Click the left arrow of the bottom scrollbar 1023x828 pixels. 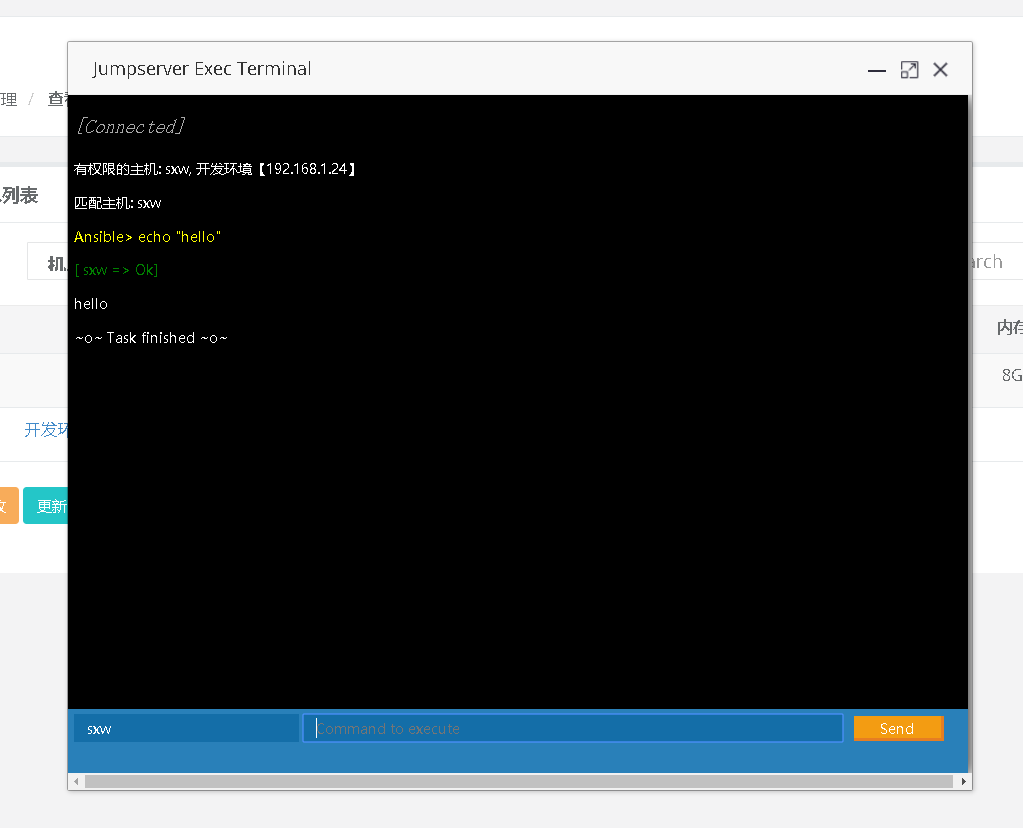[75, 781]
